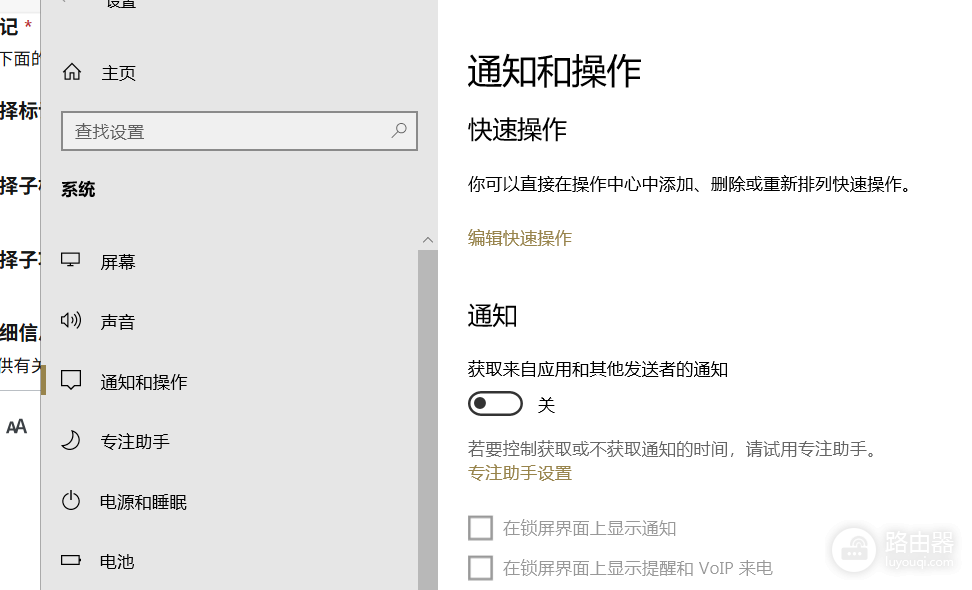The height and width of the screenshot is (590, 972).
Task: Toggle 获取来自应用和其他发送者的通知 switch
Action: click(x=495, y=404)
